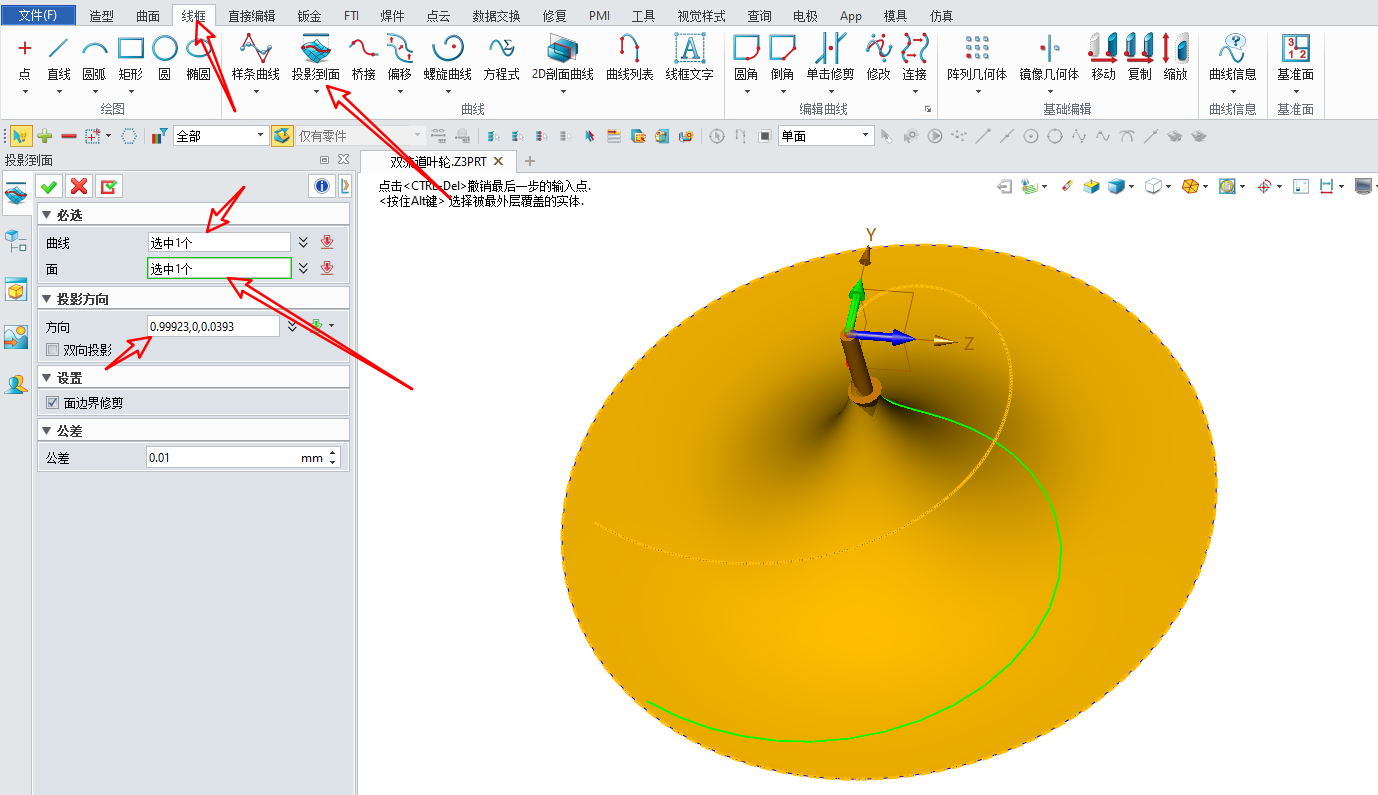Click the tolerance value spinner arrows

[333, 457]
